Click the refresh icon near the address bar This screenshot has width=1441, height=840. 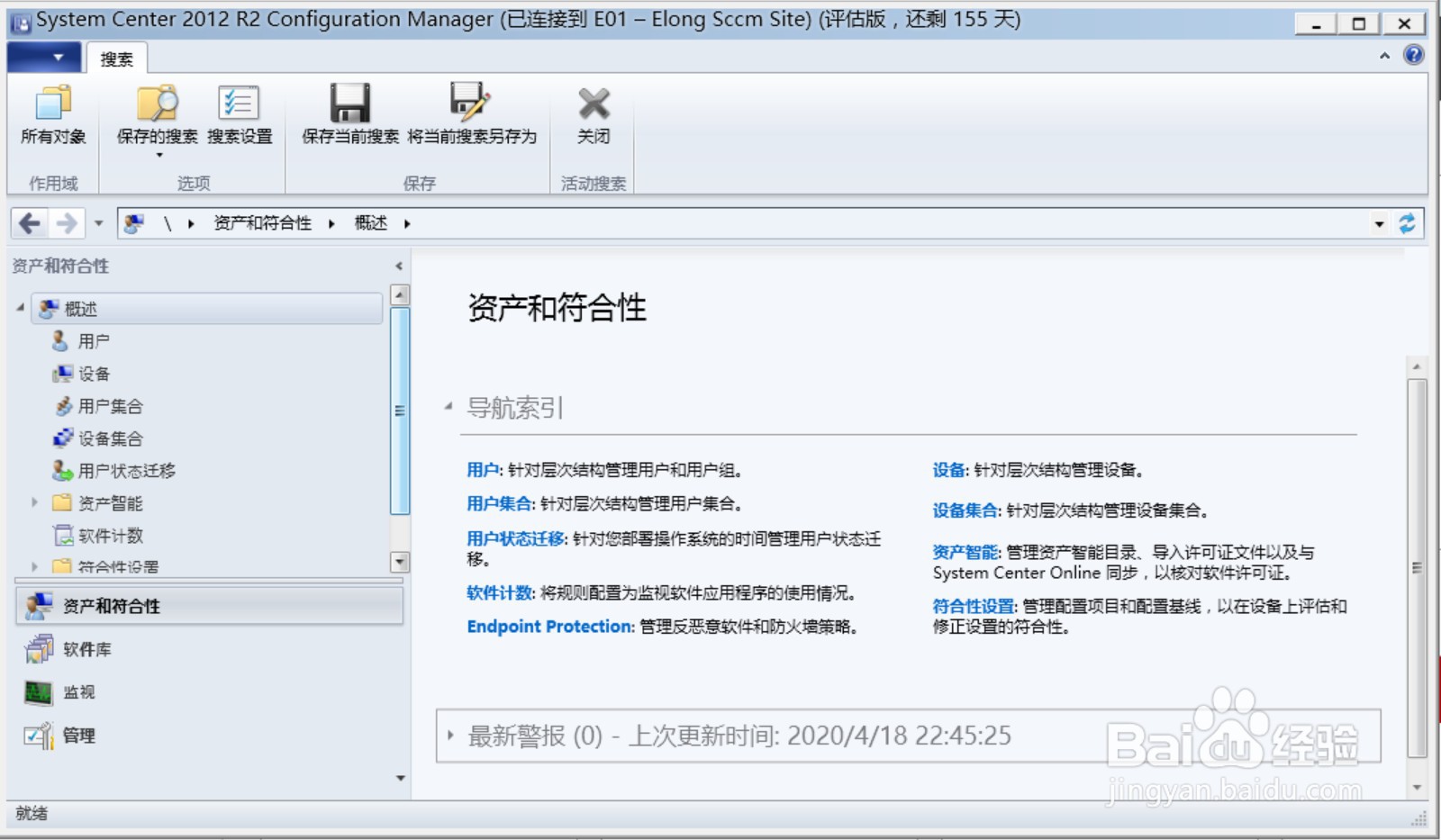click(1407, 222)
